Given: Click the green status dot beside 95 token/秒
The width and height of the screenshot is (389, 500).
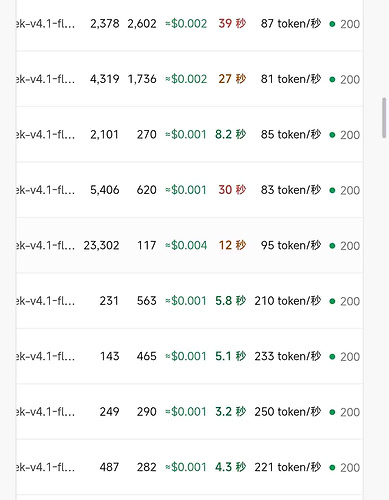Looking at the screenshot, I should pos(332,246).
